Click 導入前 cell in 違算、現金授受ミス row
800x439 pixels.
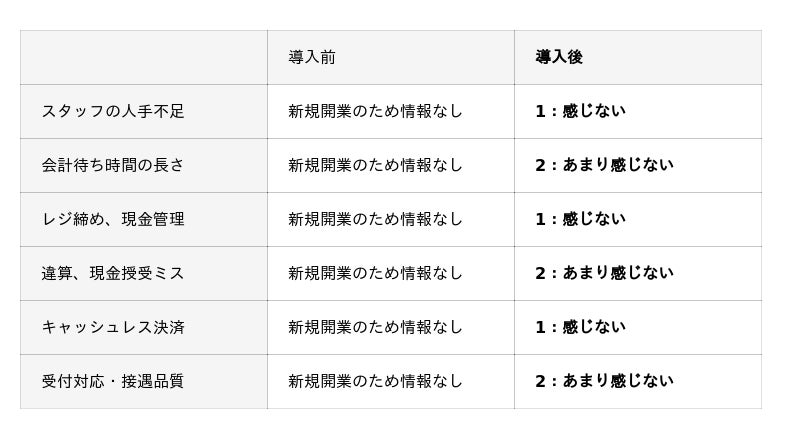(x=375, y=273)
